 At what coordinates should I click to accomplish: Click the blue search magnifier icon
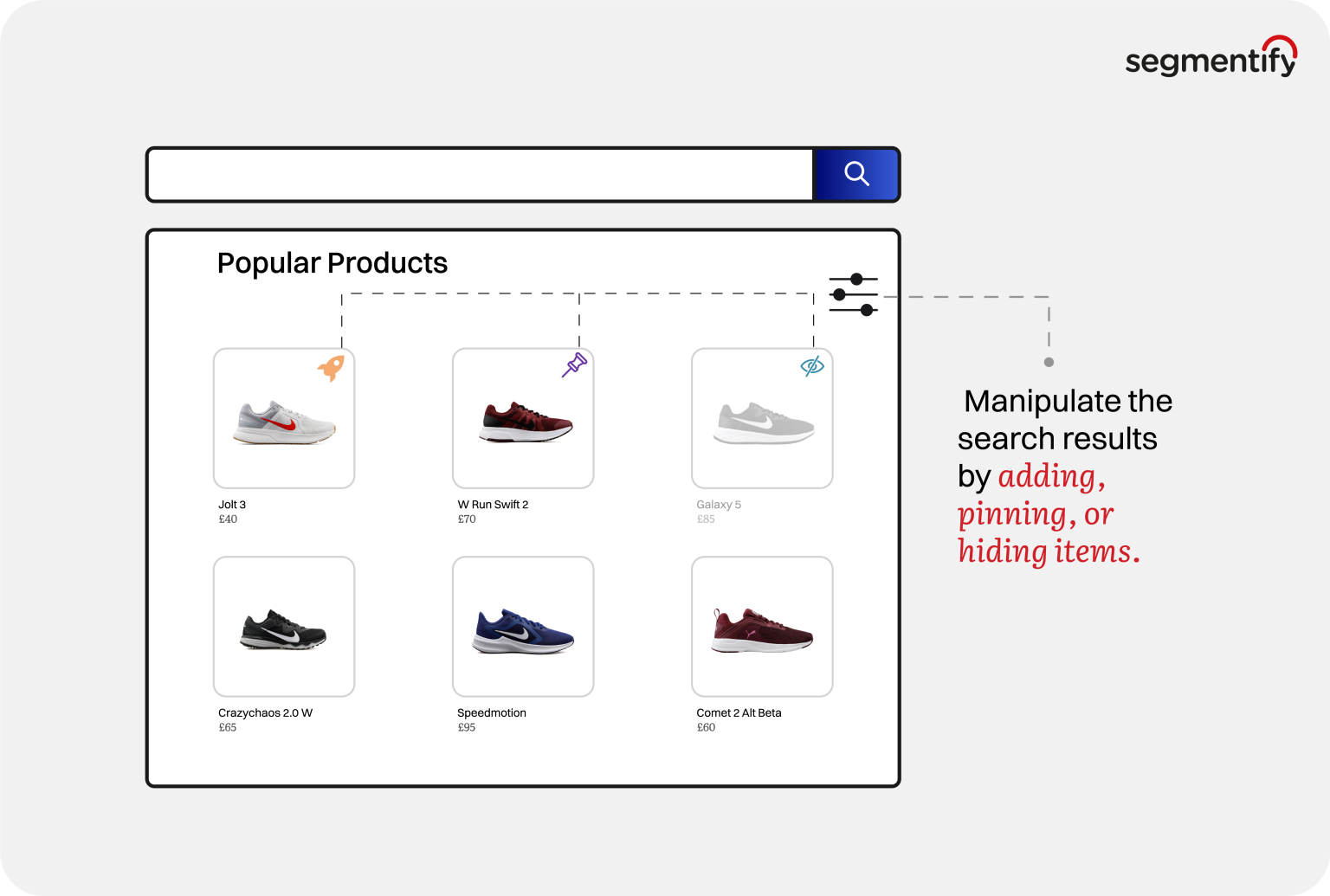[856, 173]
